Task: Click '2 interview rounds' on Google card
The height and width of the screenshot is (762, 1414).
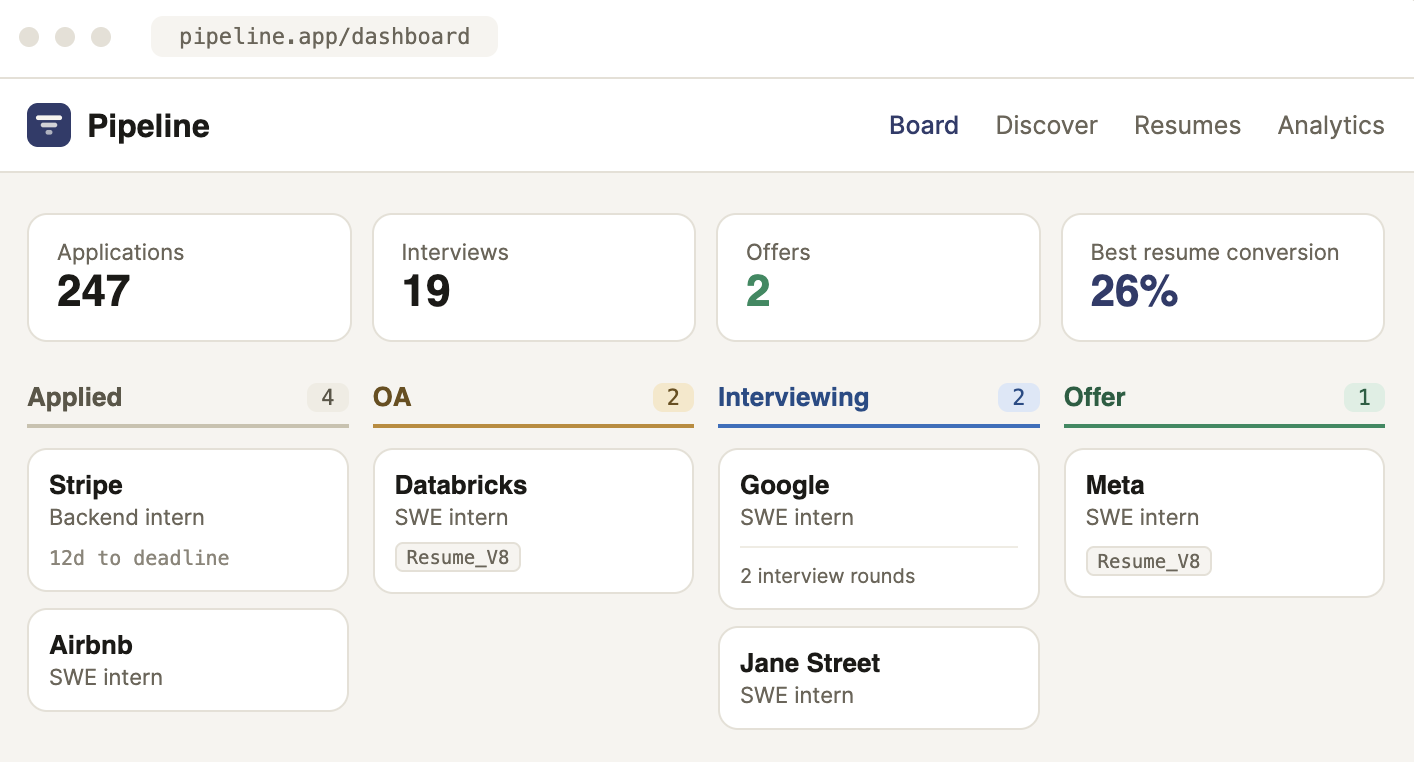Action: click(x=827, y=576)
